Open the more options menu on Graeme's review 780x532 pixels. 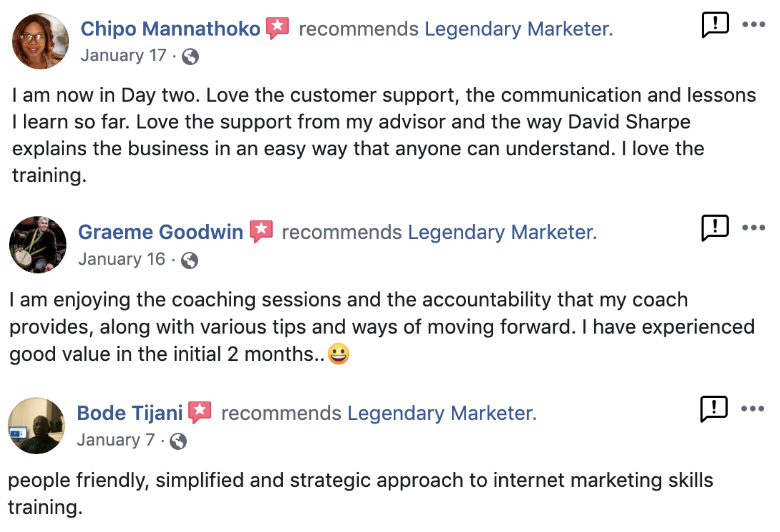753,228
